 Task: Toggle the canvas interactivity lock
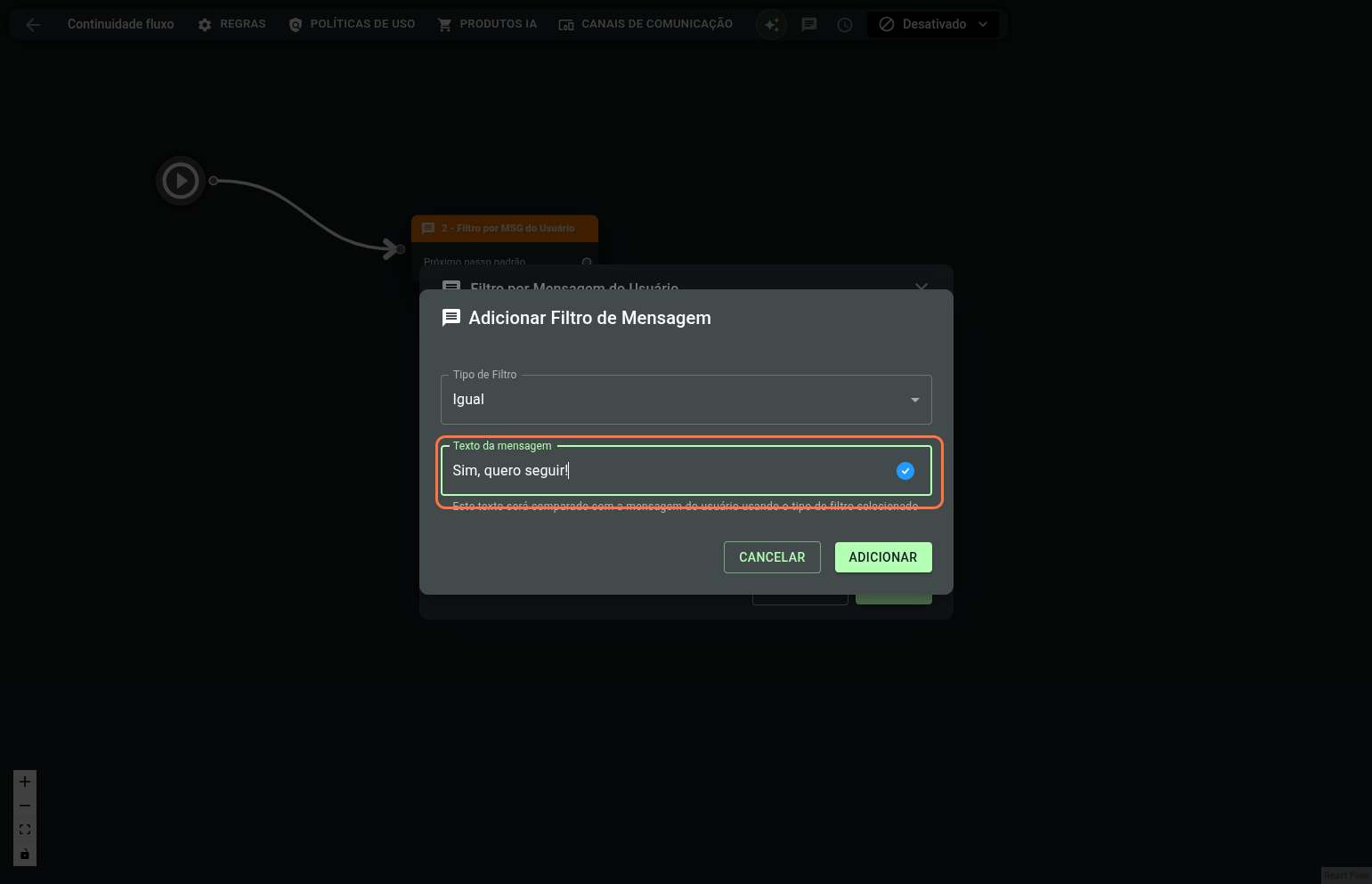(25, 855)
